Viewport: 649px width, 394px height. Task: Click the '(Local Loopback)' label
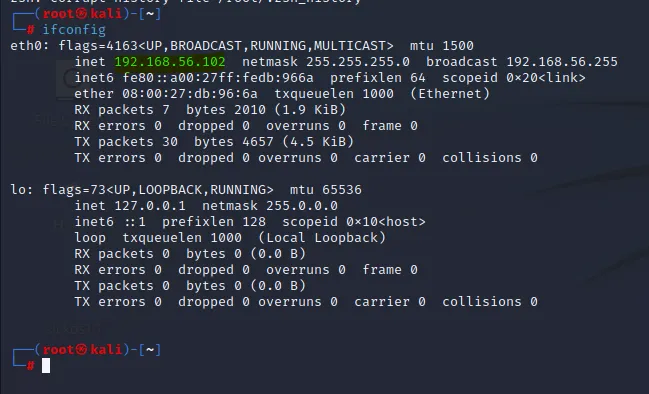click(322, 238)
